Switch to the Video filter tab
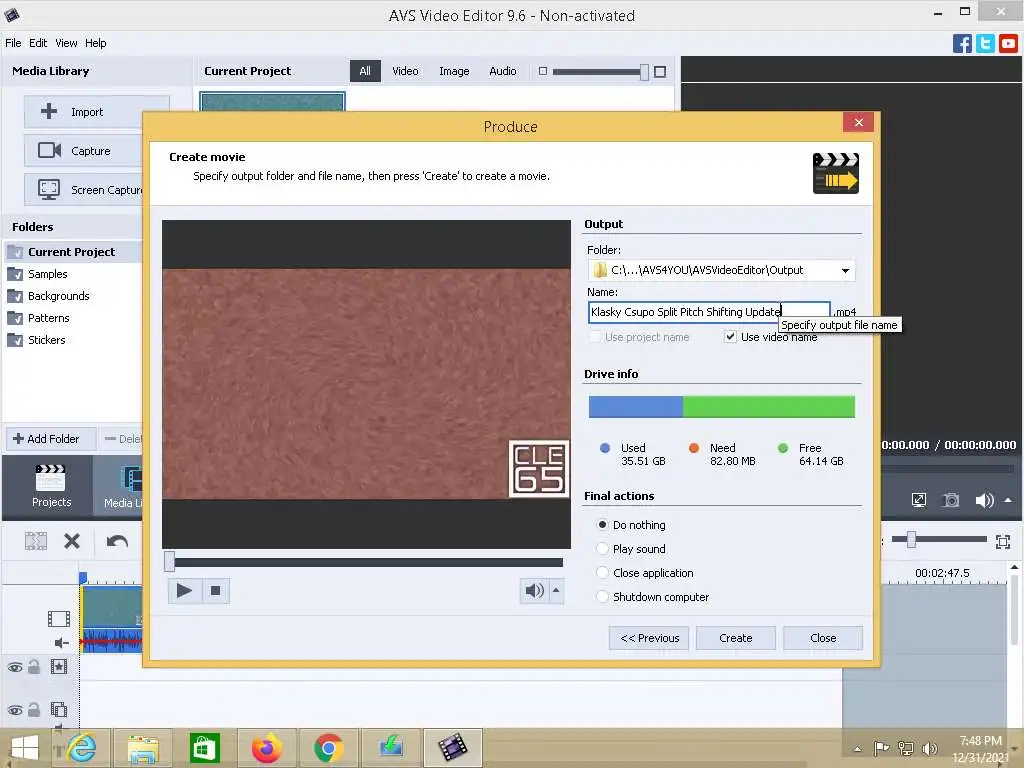The image size is (1024, 768). click(x=405, y=71)
